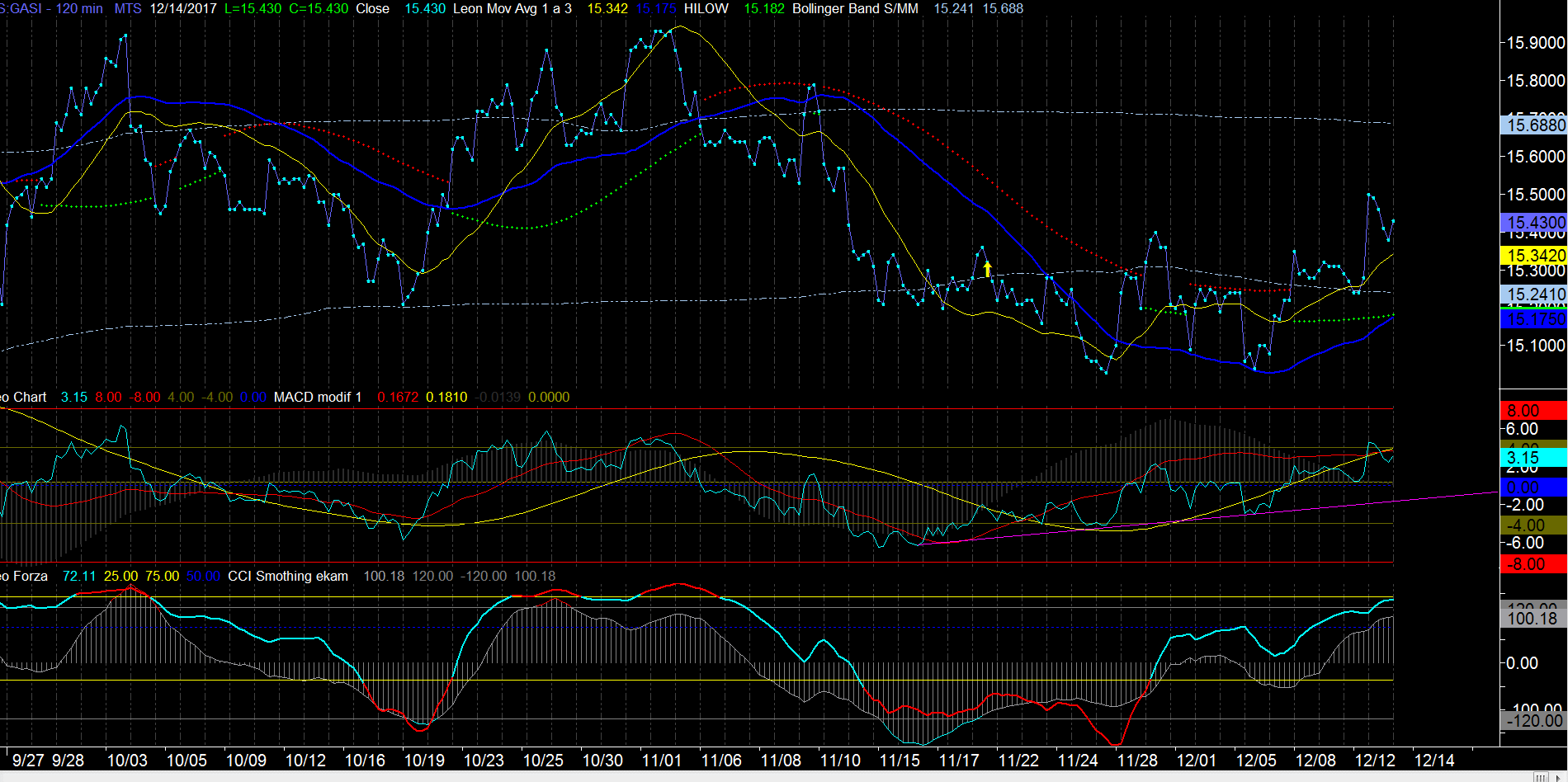Click the HILOW indicator label
This screenshot has height=782, width=1568.
[706, 8]
